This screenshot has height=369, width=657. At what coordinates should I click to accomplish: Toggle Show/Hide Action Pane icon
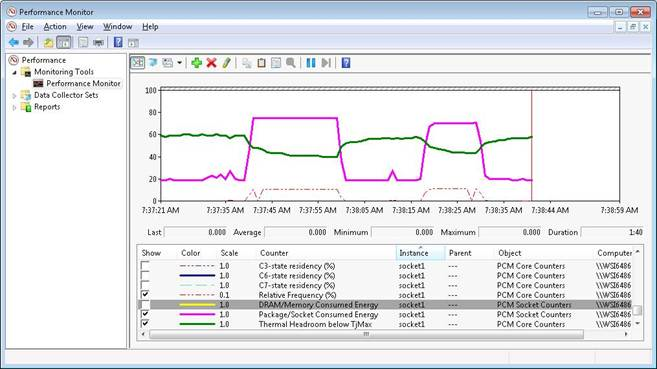133,42
